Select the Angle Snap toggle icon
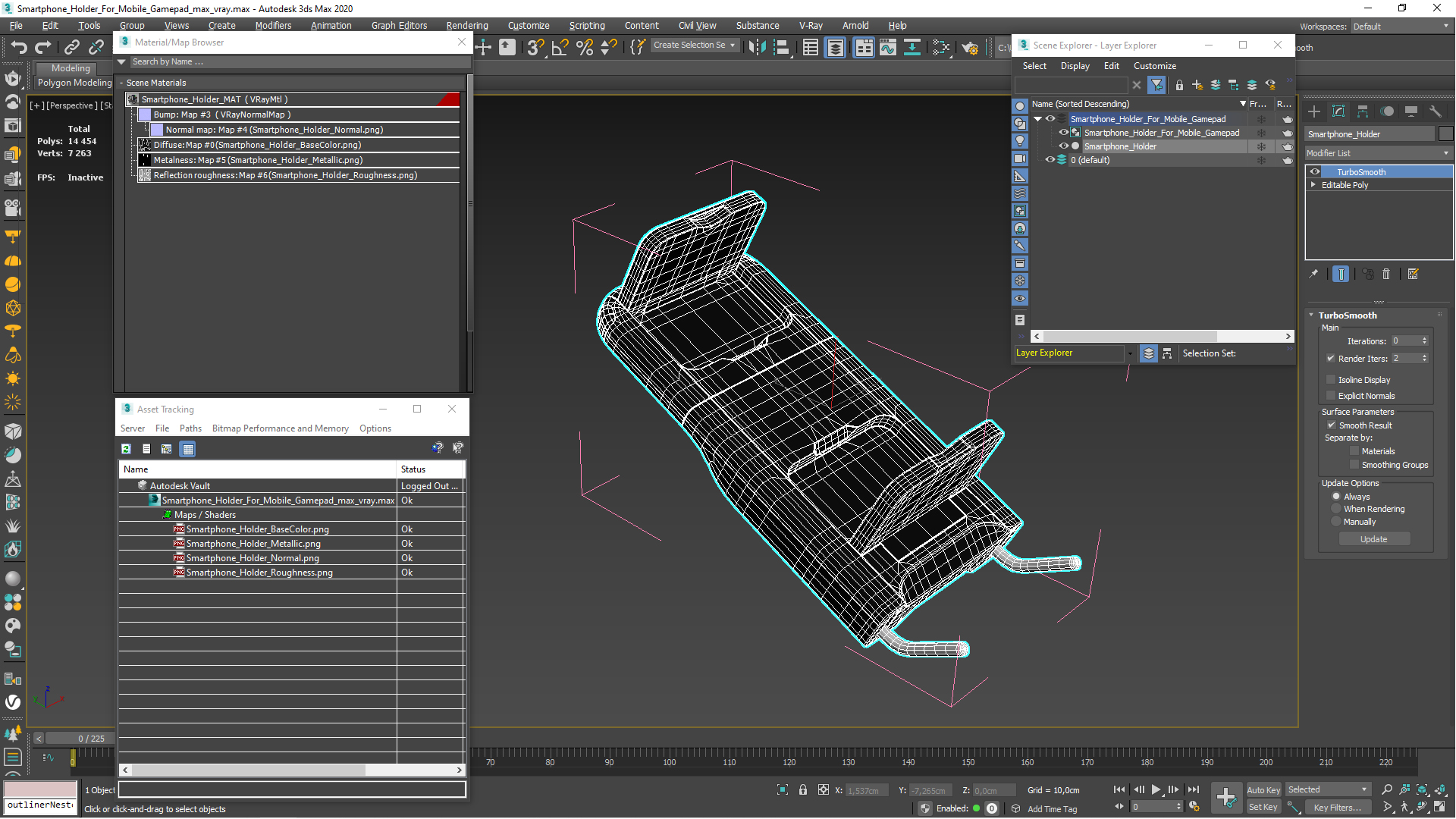Screen dimensions: 1456x819 coord(560,48)
